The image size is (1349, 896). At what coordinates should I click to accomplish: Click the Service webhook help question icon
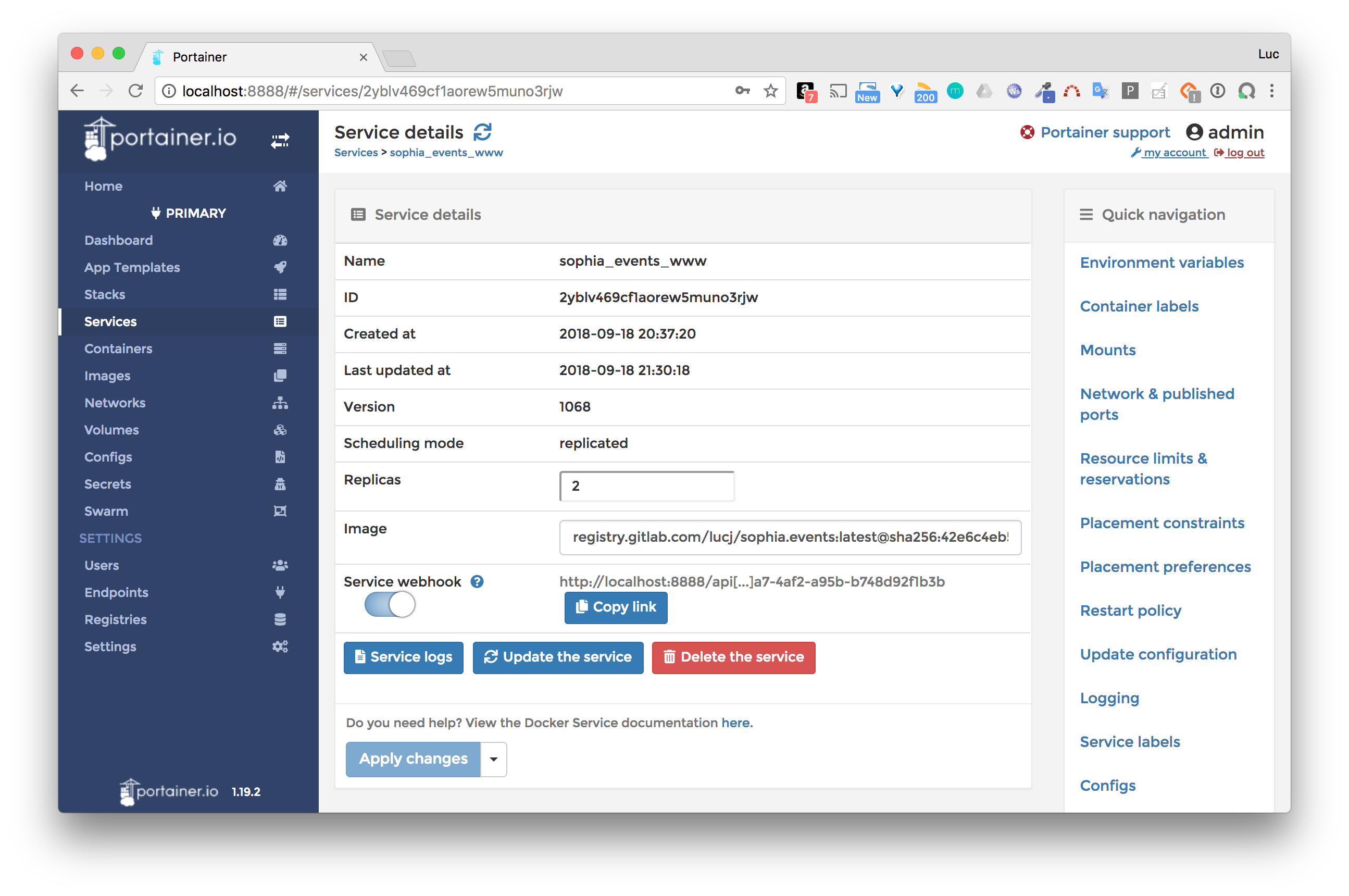coord(477,582)
